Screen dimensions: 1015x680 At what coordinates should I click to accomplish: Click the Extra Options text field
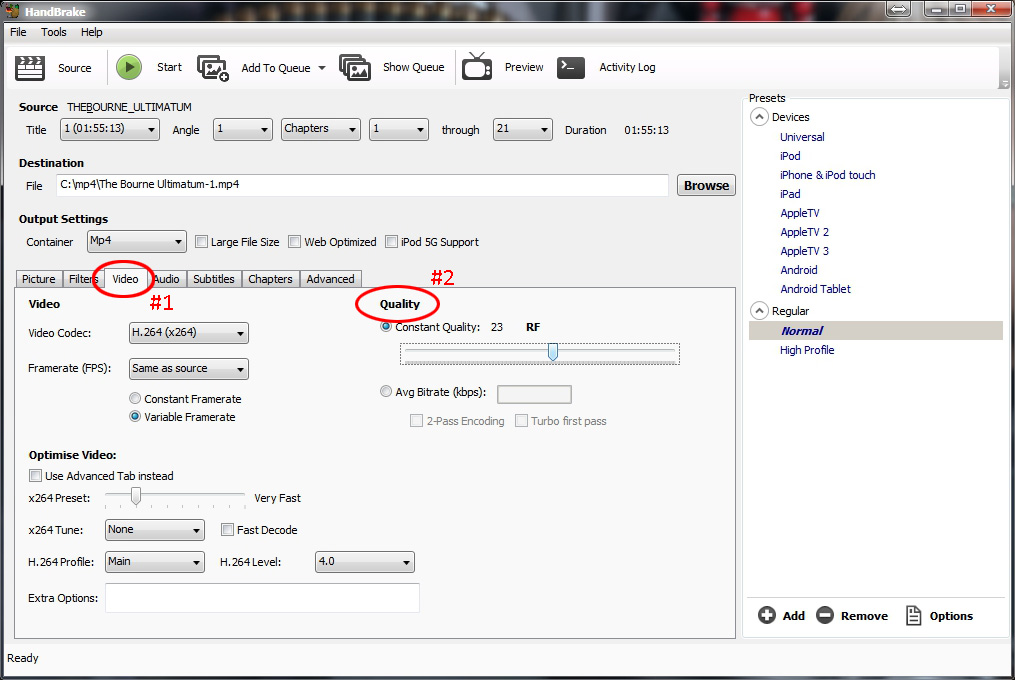coord(262,598)
